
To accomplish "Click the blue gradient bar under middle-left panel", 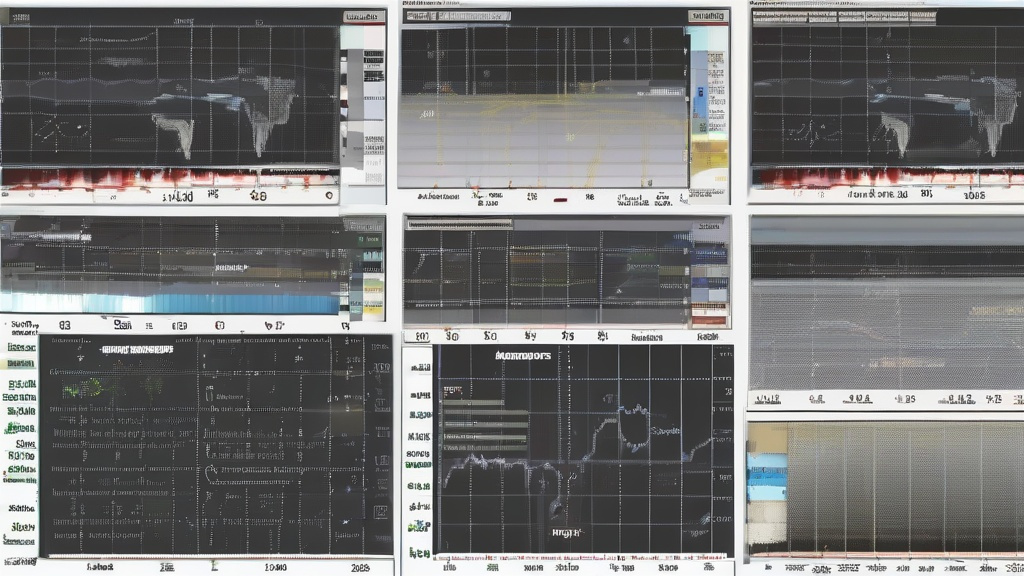I will click(x=240, y=303).
